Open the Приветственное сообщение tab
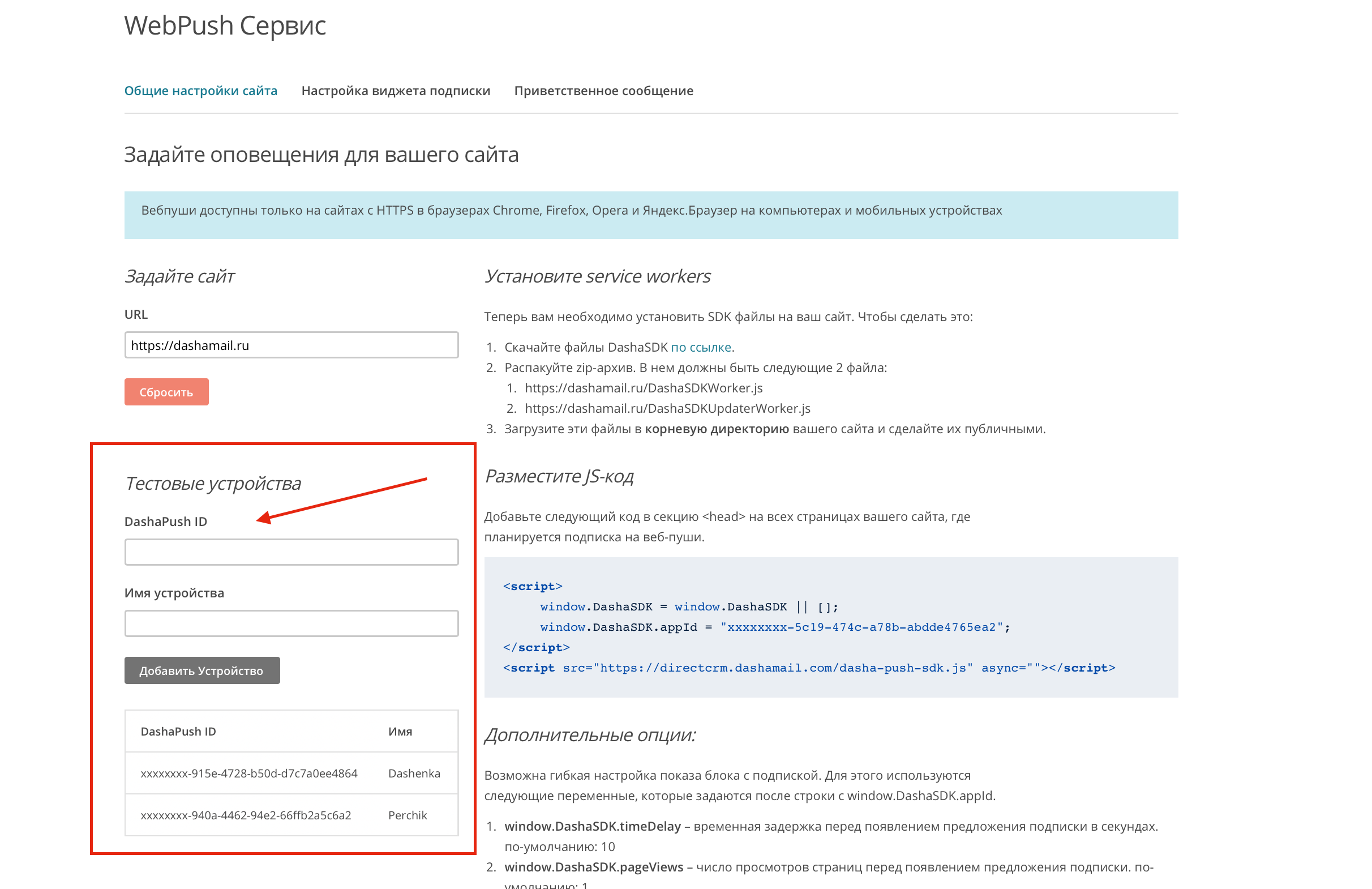Viewport: 1372px width, 889px height. coord(603,91)
